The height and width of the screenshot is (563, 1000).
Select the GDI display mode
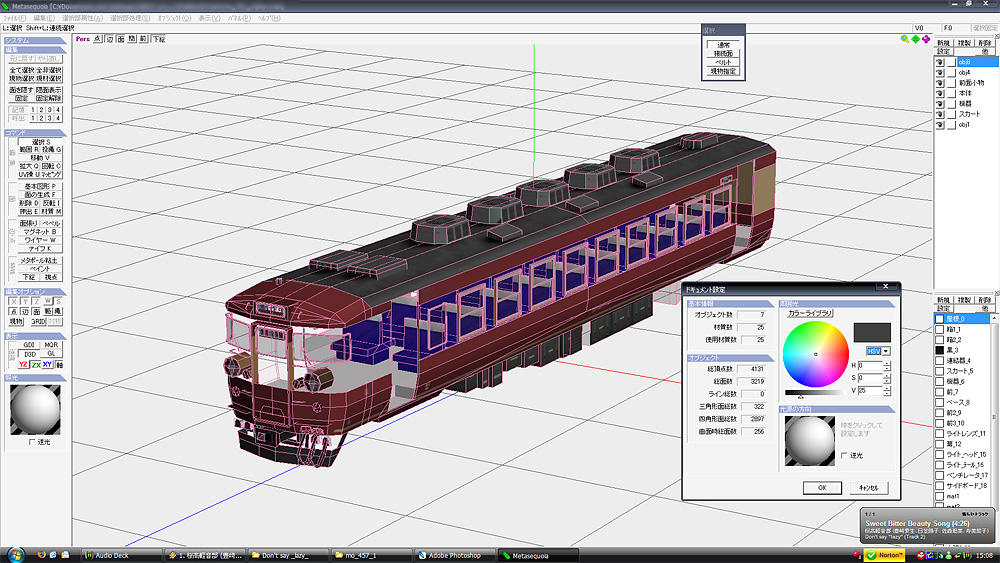29,345
